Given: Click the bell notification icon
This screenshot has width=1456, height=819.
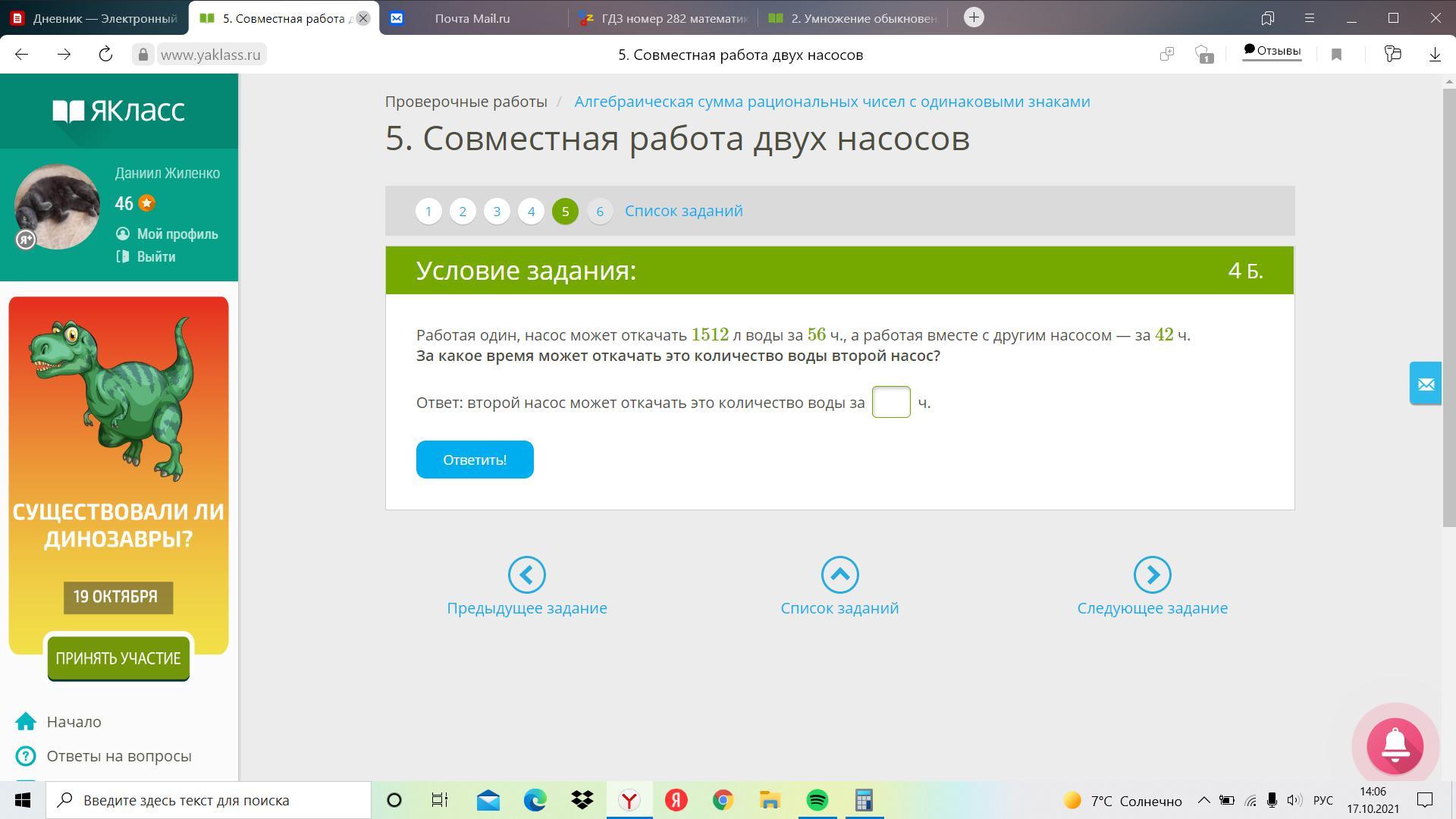Looking at the screenshot, I should pyautogui.click(x=1395, y=746).
